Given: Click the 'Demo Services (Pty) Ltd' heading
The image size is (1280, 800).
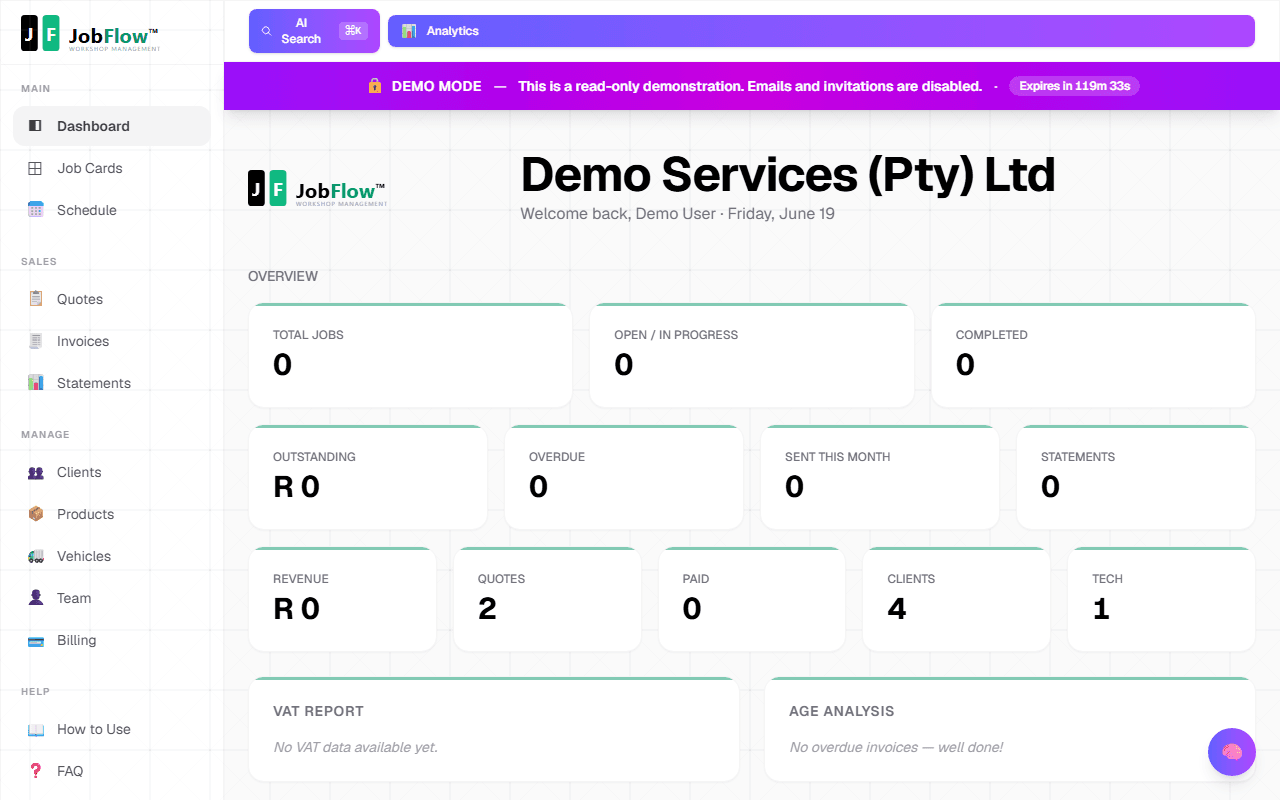Looking at the screenshot, I should tap(788, 174).
